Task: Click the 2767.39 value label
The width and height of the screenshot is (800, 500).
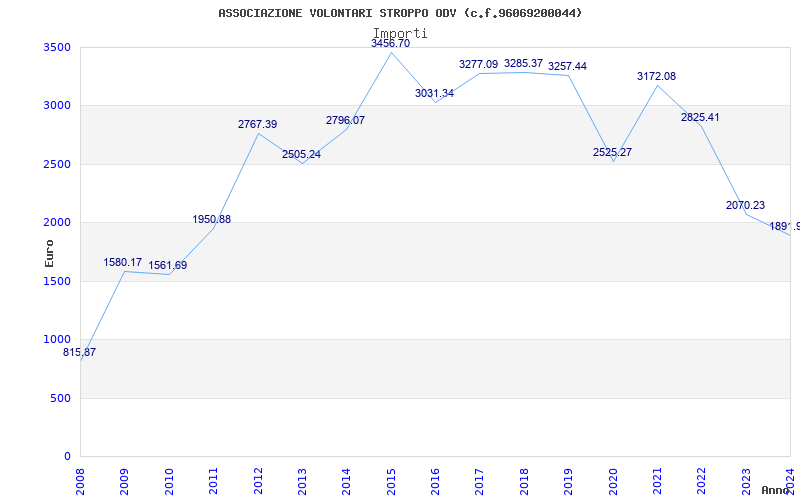Action: pos(257,124)
